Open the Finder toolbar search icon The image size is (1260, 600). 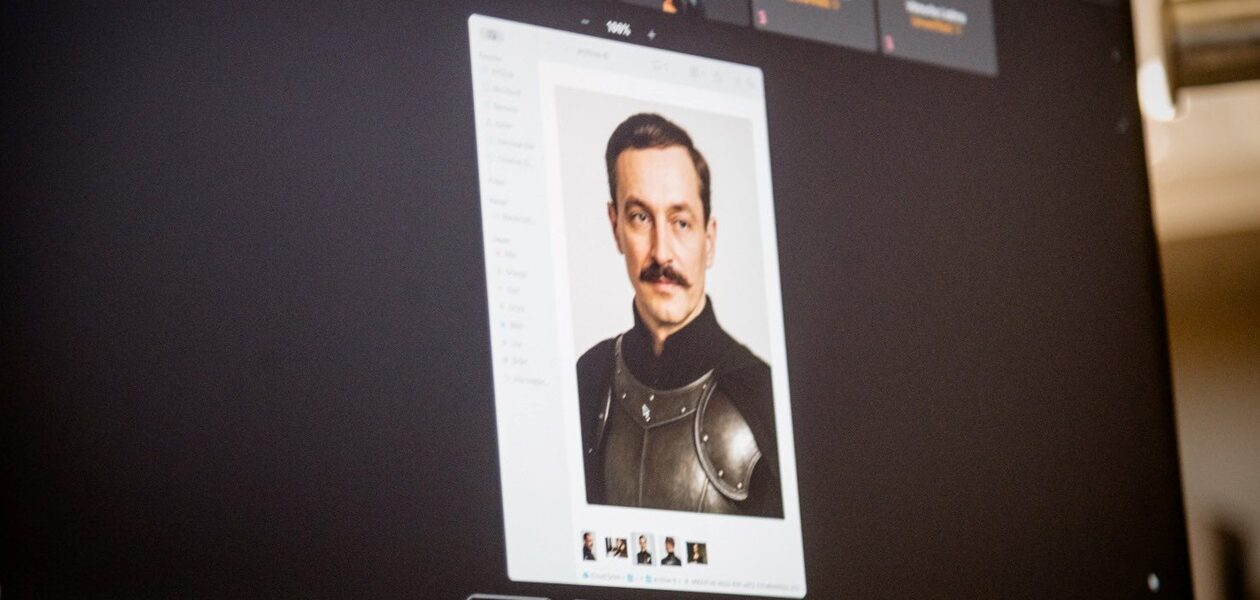751,83
